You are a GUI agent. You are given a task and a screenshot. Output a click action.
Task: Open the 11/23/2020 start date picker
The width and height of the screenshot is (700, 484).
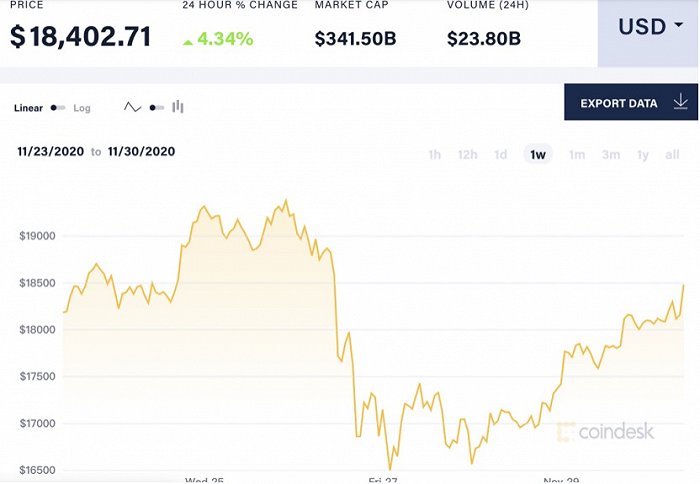50,152
